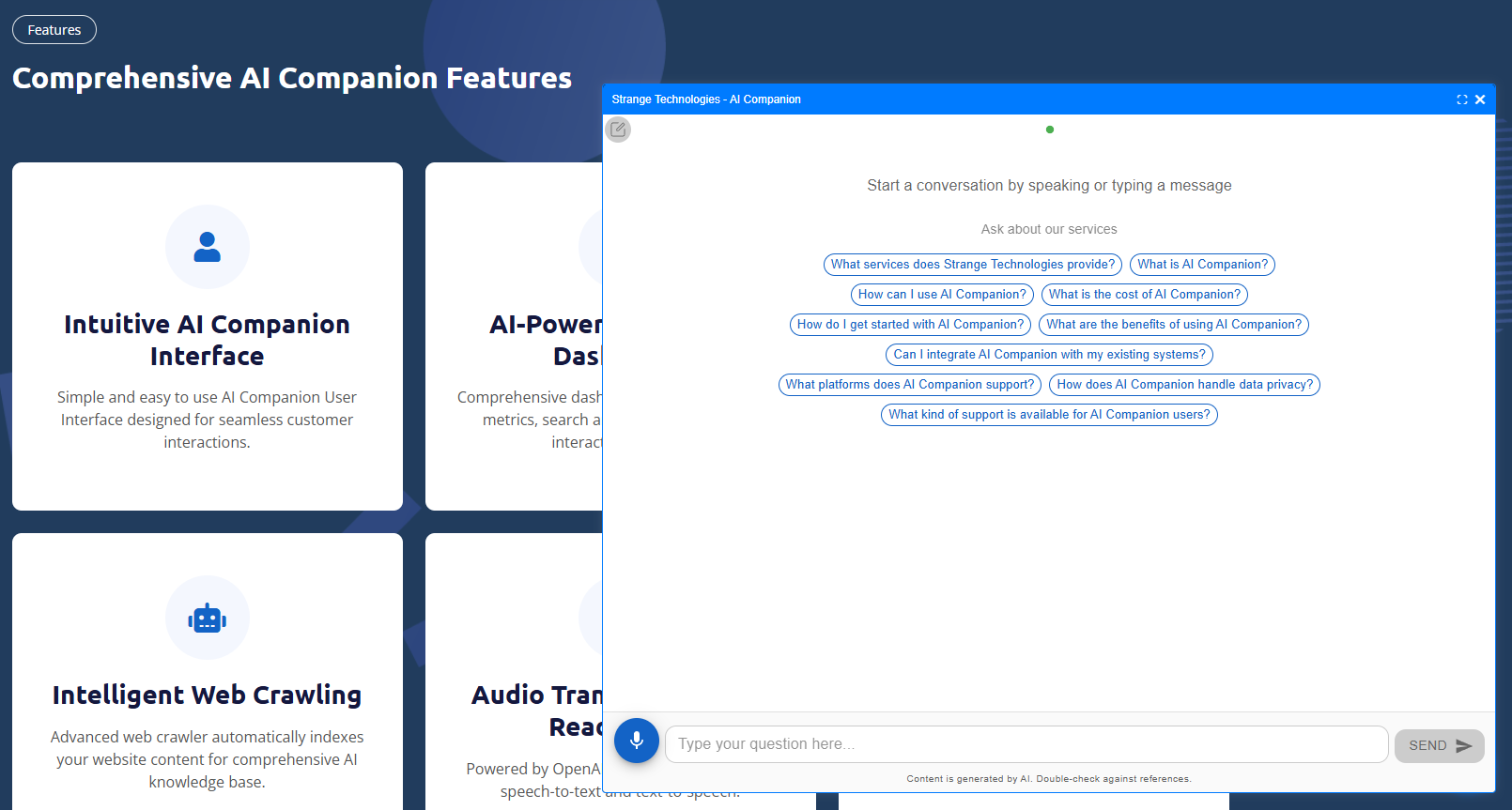Screen dimensions: 1512x810
Task: Type in the question input field
Action: (1026, 744)
